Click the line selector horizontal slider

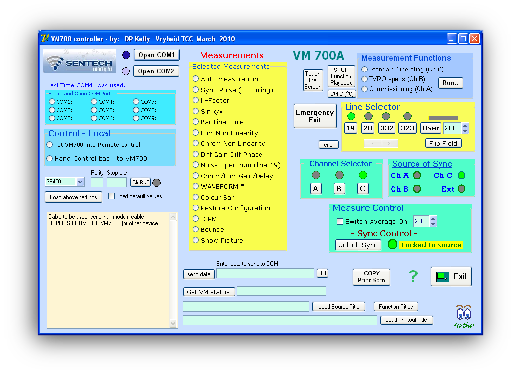(x=381, y=143)
